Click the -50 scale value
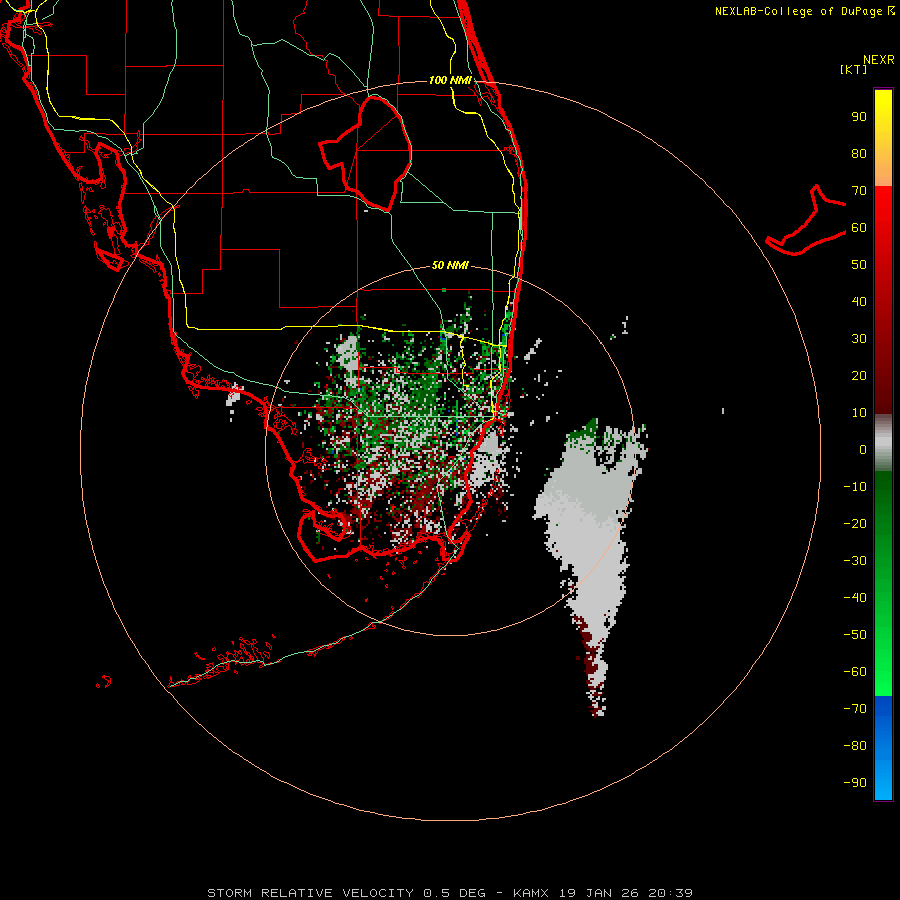Viewport: 900px width, 900px height. pyautogui.click(x=855, y=635)
